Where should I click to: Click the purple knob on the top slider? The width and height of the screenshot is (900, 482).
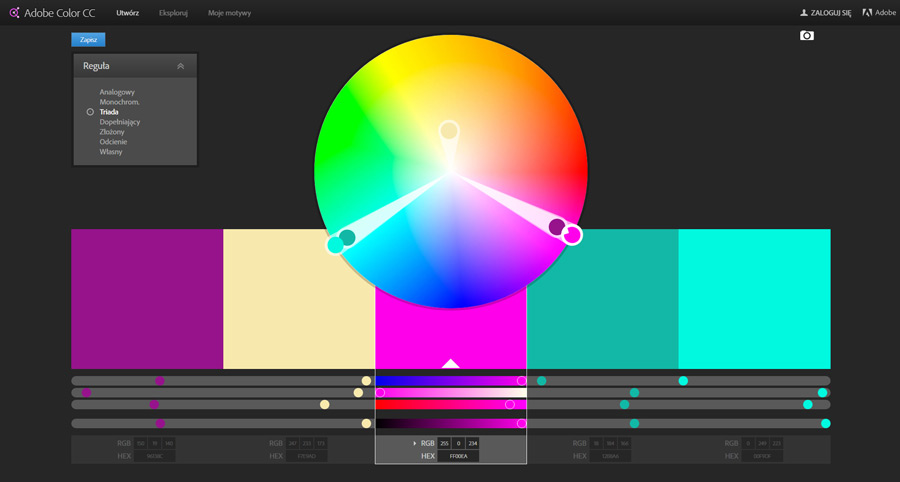pyautogui.click(x=160, y=380)
